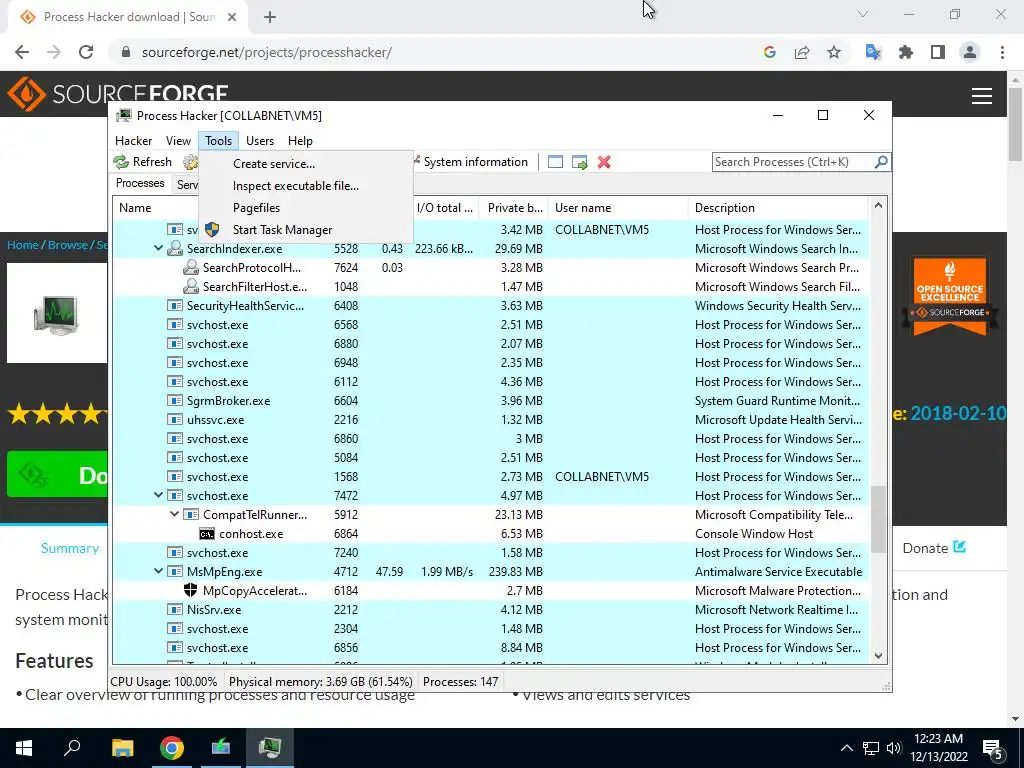The height and width of the screenshot is (768, 1024).
Task: Reload the page in Chrome
Action: 86,52
